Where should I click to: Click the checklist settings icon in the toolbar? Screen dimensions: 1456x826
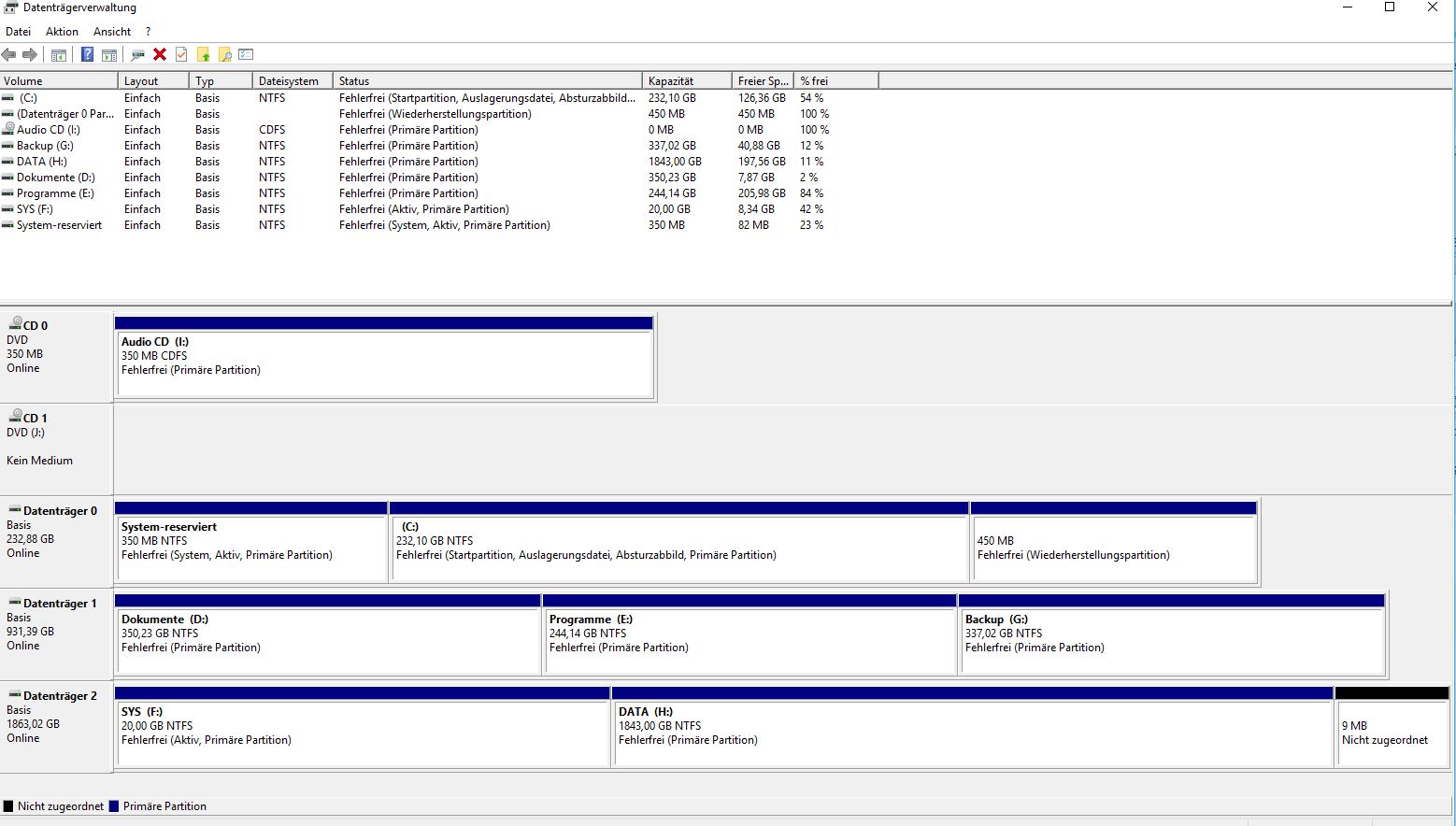point(246,55)
